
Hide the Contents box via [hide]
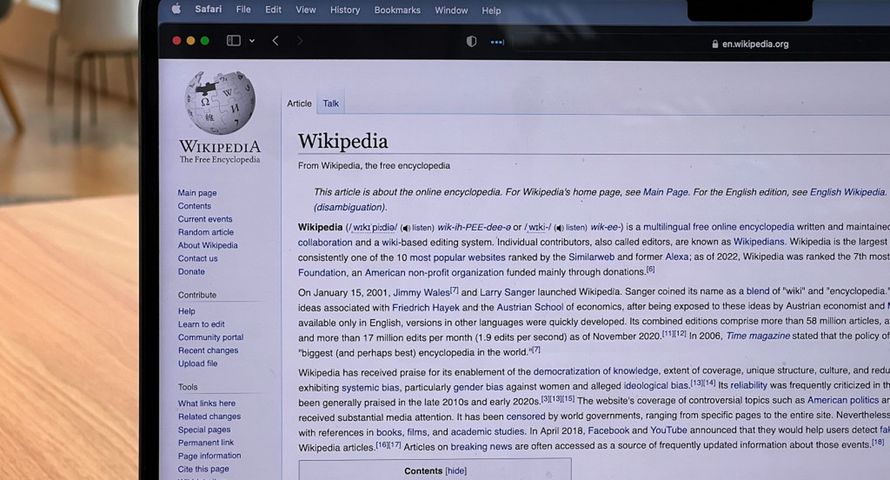click(x=456, y=471)
